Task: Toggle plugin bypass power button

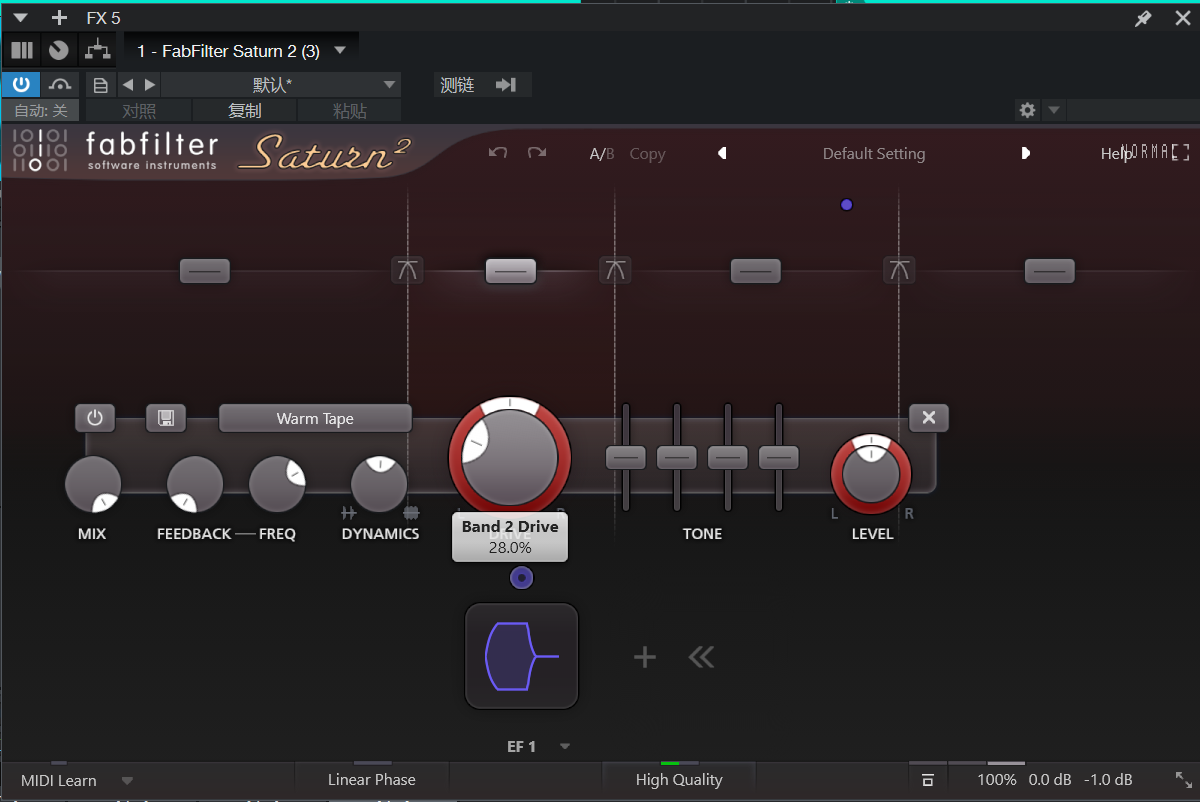Action: click(x=20, y=85)
